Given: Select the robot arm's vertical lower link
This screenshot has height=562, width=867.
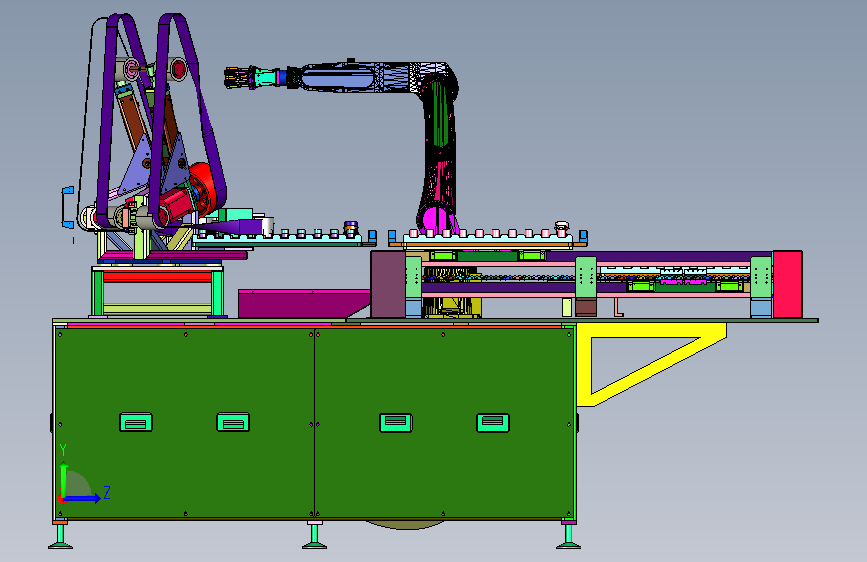Looking at the screenshot, I should coord(441,149).
